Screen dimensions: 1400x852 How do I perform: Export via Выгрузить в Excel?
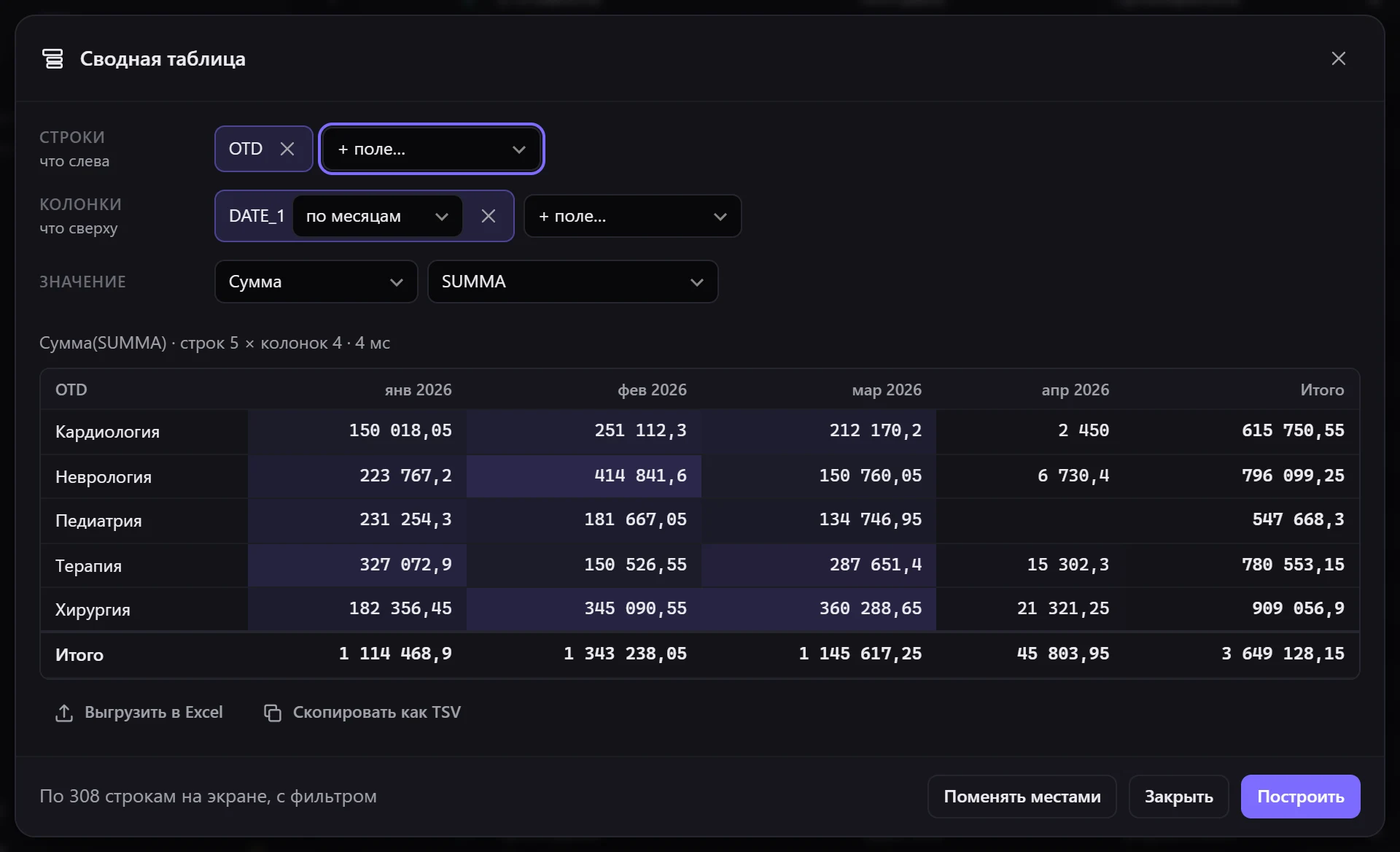click(x=139, y=713)
